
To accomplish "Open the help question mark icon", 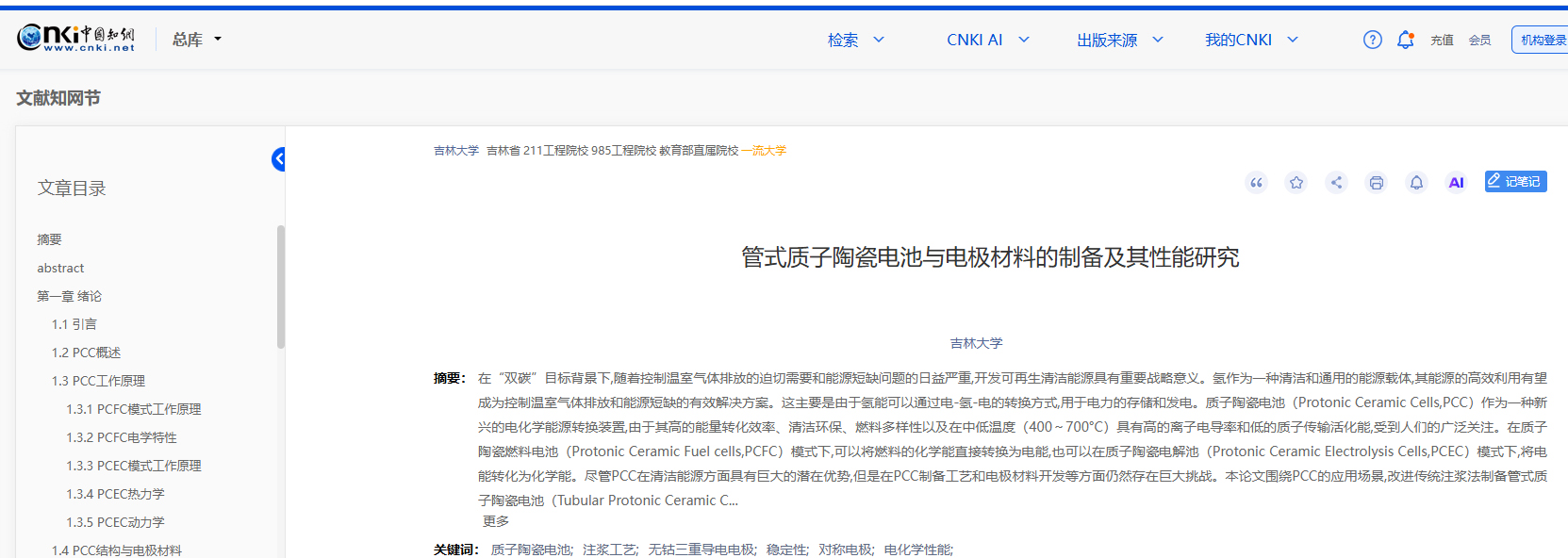I will click(x=1373, y=40).
